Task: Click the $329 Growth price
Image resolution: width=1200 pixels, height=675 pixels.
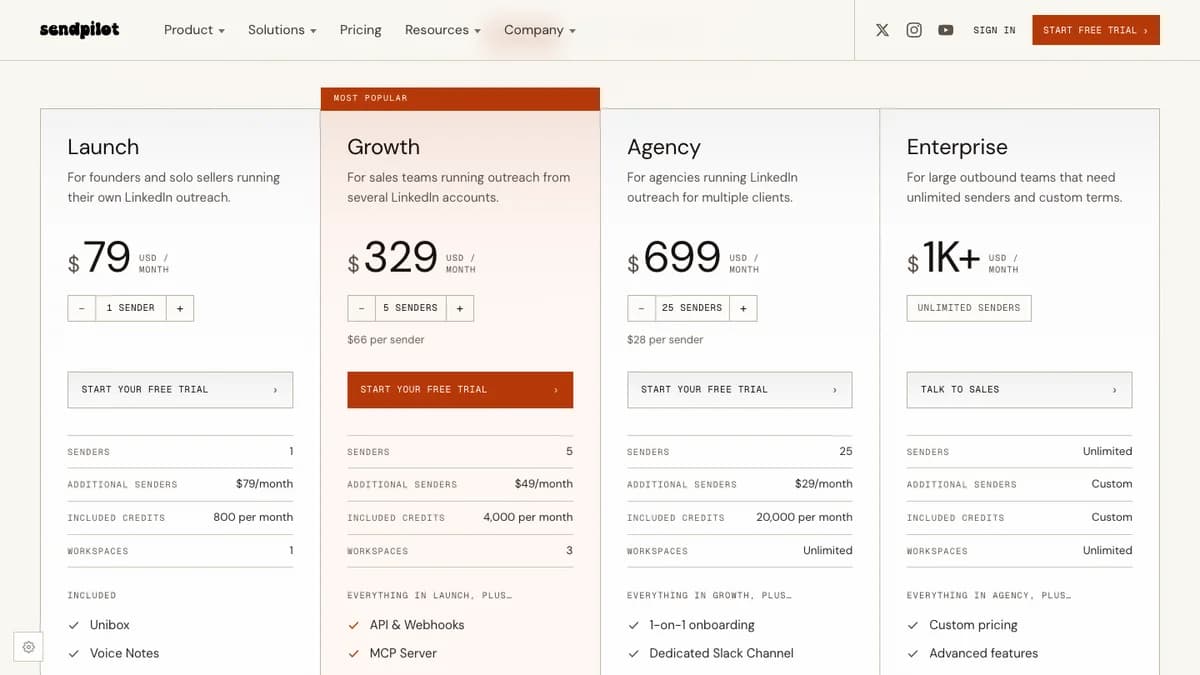Action: (x=393, y=258)
